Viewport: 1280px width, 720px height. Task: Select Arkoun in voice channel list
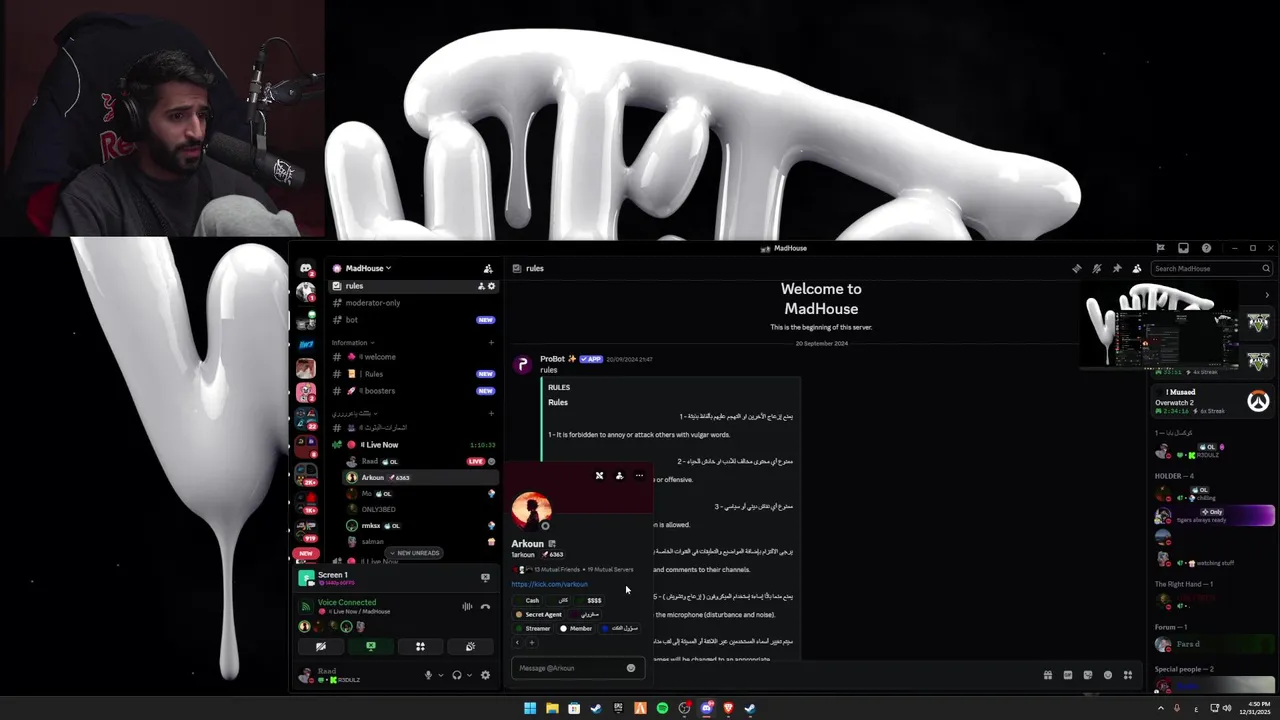click(418, 477)
